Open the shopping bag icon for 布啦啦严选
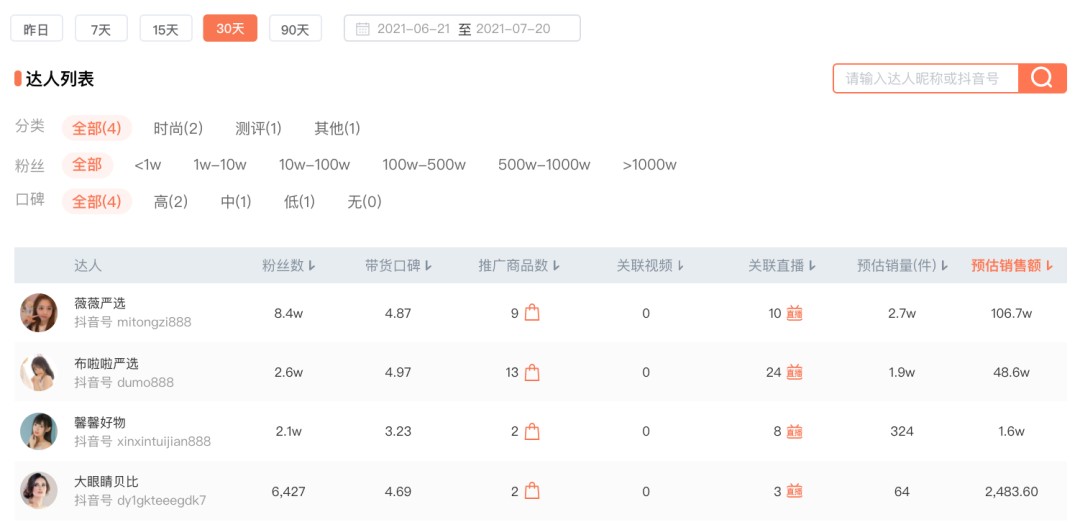The width and height of the screenshot is (1080, 522). (x=532, y=373)
